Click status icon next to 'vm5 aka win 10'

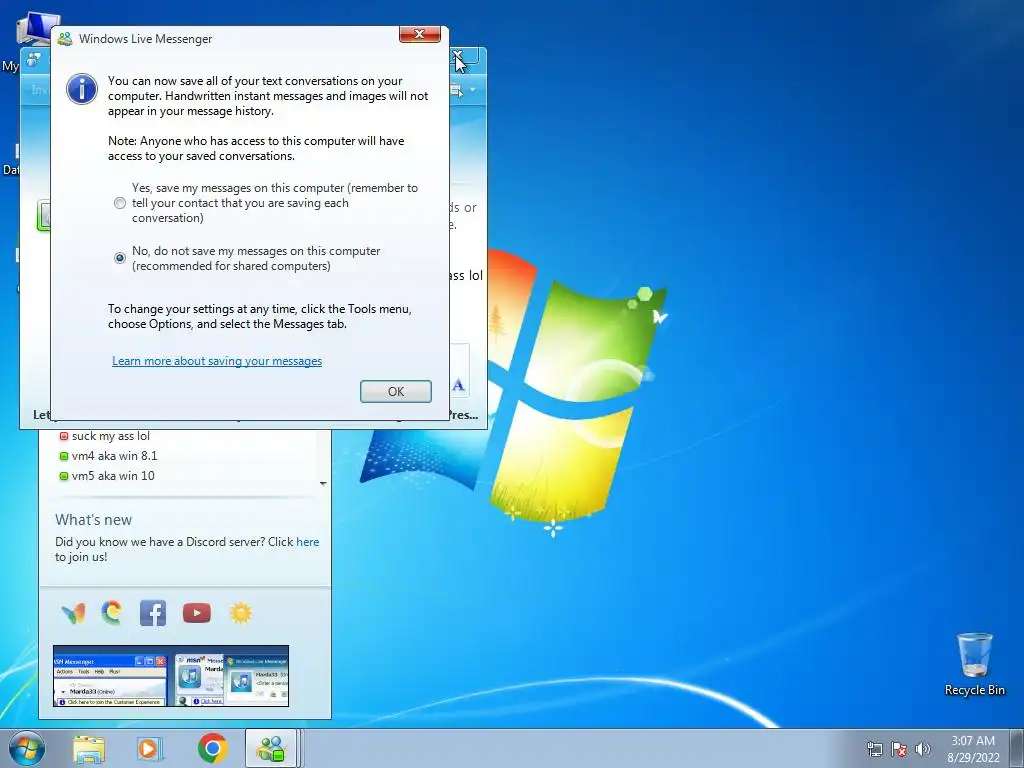pyautogui.click(x=63, y=476)
